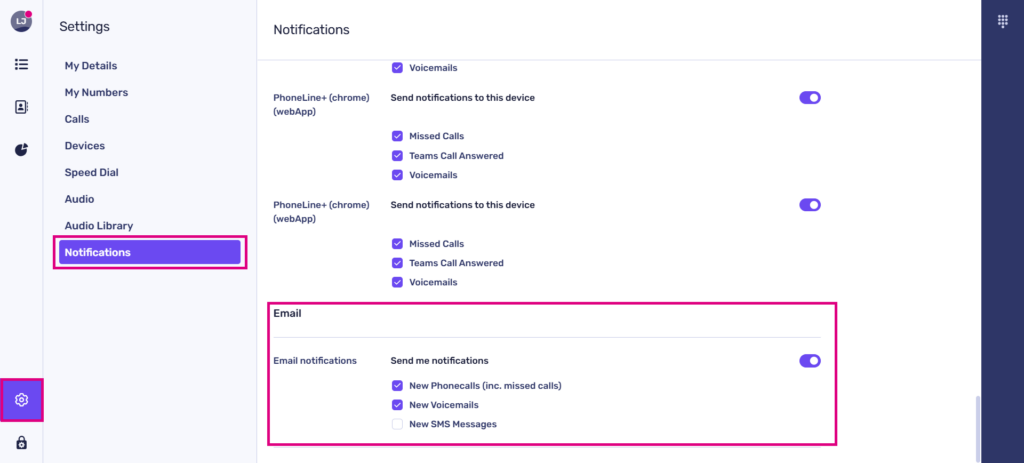Image resolution: width=1024 pixels, height=463 pixels.
Task: Uncheck the New Voicemails email checkbox
Action: tap(397, 405)
